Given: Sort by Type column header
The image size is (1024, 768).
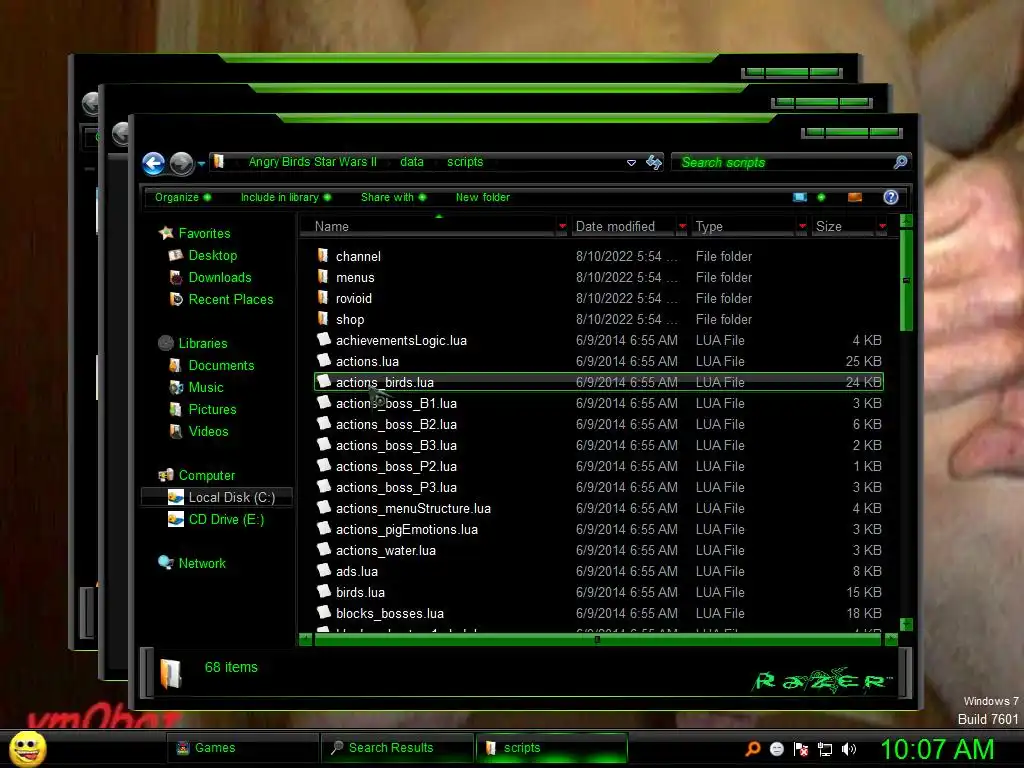Looking at the screenshot, I should tap(743, 227).
